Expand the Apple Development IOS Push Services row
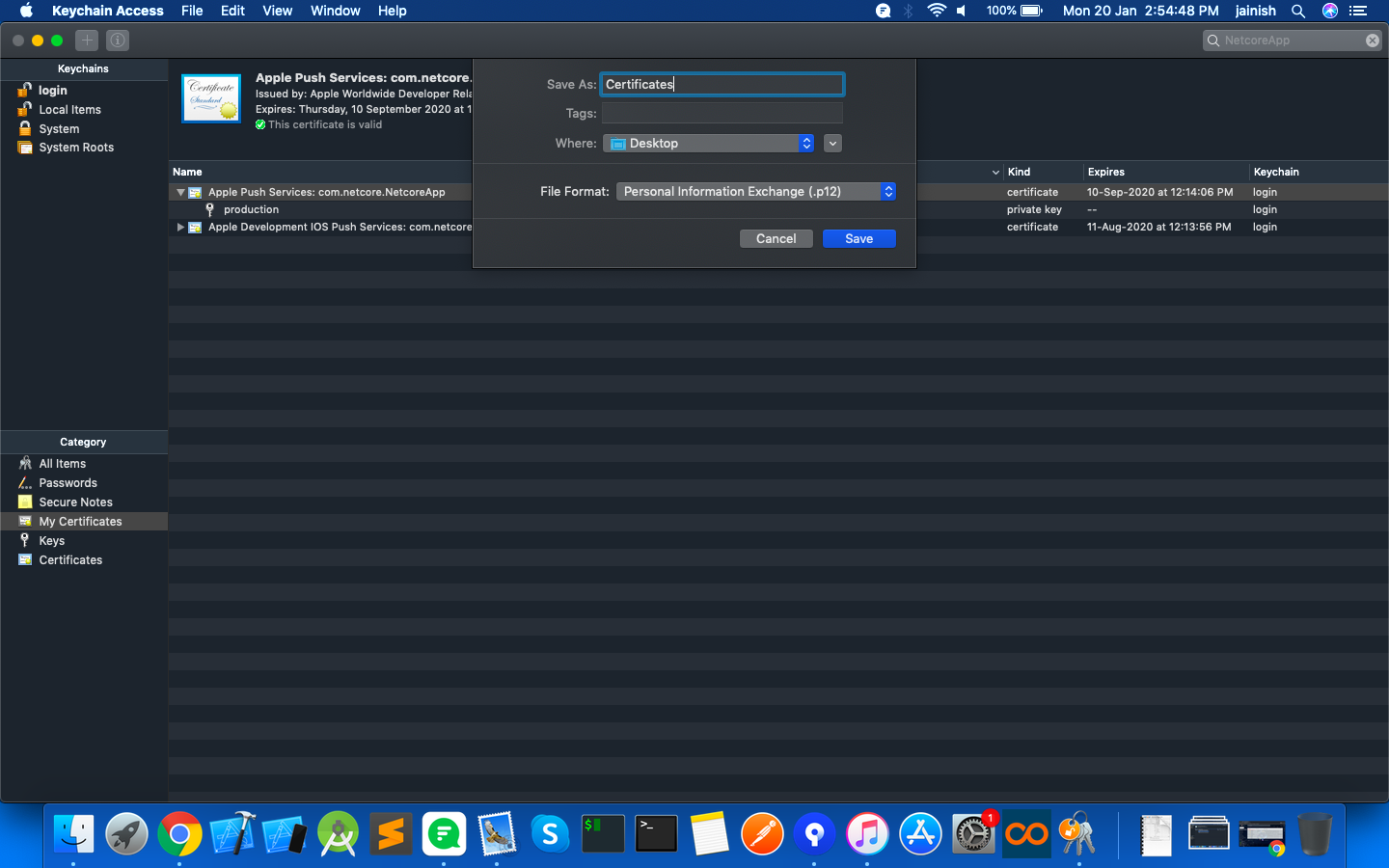The height and width of the screenshot is (868, 1389). tap(180, 228)
